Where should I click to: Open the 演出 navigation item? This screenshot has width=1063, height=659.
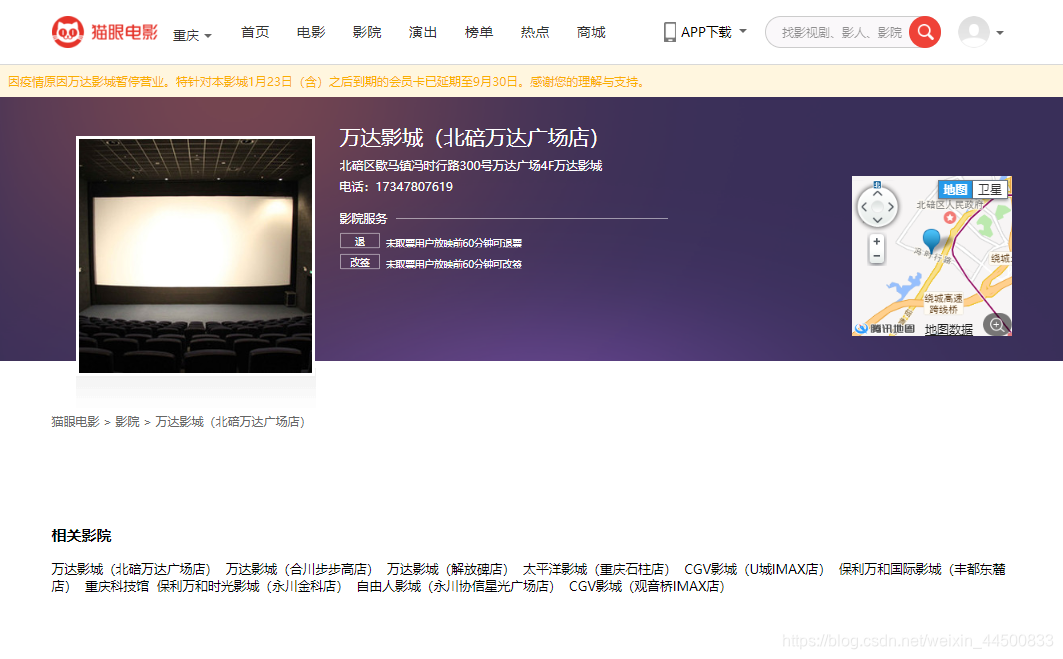[423, 32]
